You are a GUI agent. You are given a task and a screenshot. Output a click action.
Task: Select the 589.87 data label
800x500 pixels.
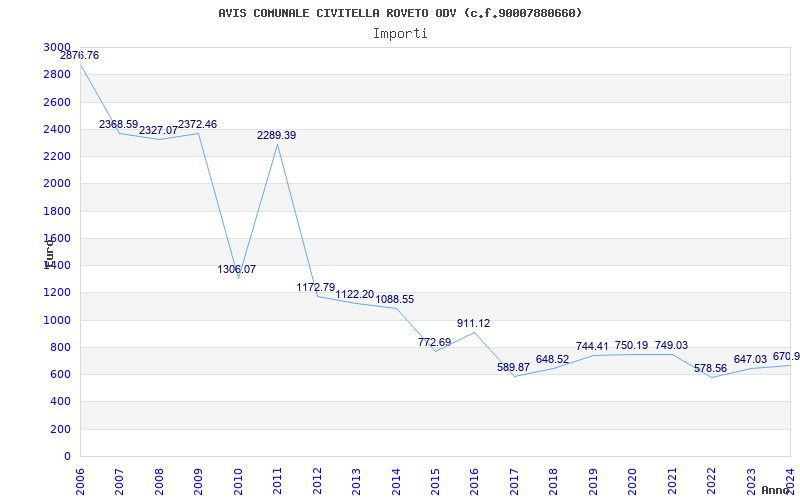tap(513, 367)
